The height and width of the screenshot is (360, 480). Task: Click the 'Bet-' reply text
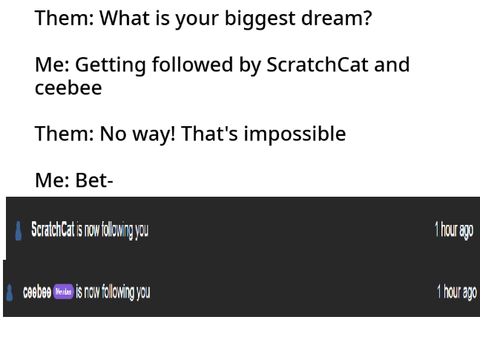[94, 180]
